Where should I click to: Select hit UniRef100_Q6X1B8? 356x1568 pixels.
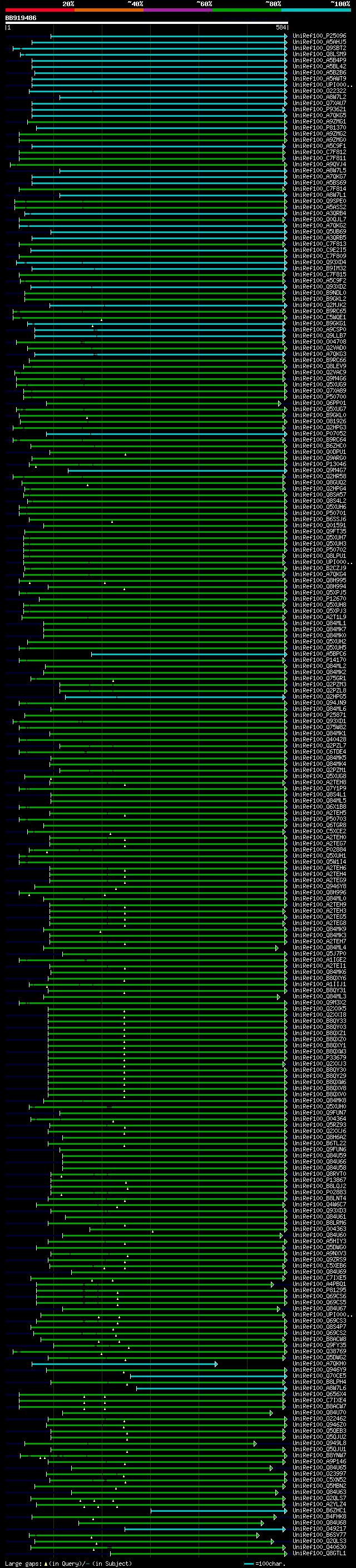coord(319,807)
